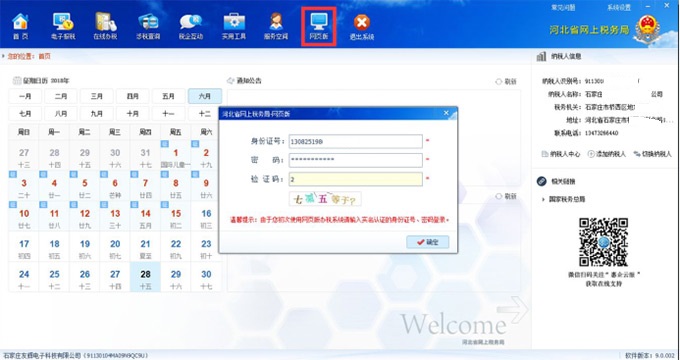Select calendar date 30 (十七)
The height and width of the screenshot is (360, 680).
click(206, 277)
